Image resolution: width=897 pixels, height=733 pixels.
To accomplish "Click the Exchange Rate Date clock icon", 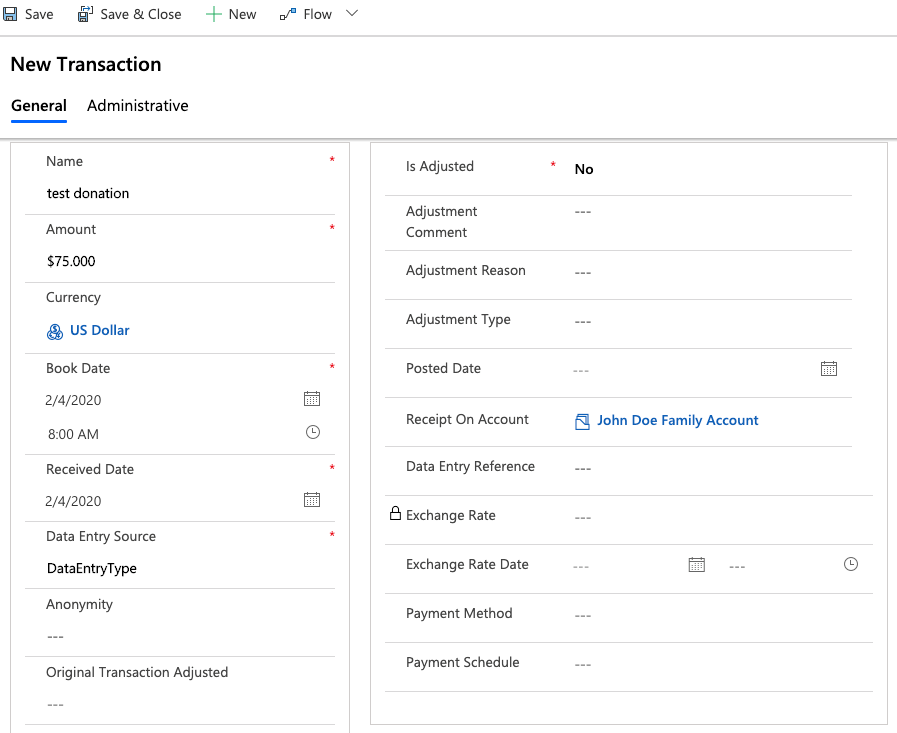I will 851,565.
